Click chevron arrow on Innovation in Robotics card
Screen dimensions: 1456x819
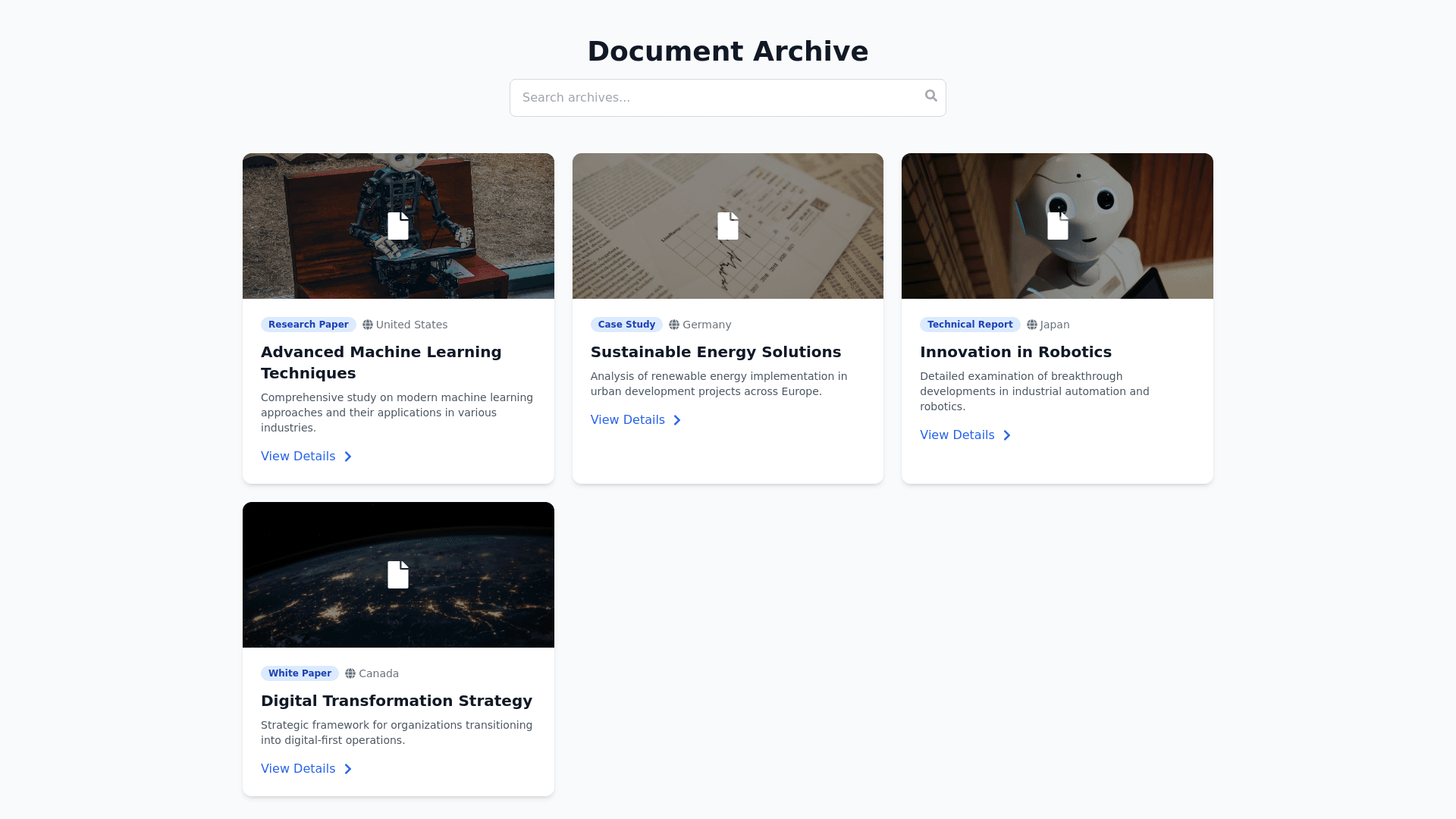click(x=1007, y=435)
